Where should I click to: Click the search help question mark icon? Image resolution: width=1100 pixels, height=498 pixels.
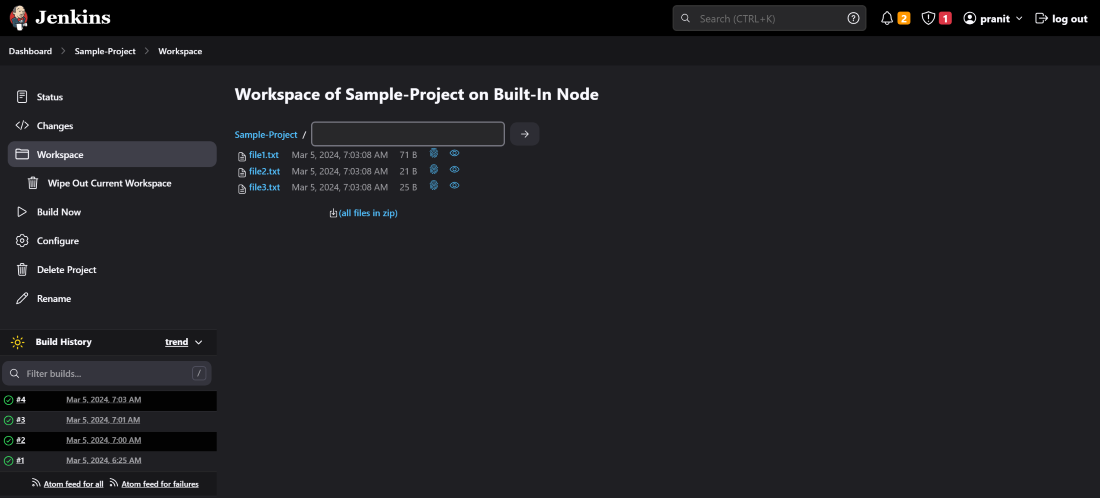click(x=853, y=18)
